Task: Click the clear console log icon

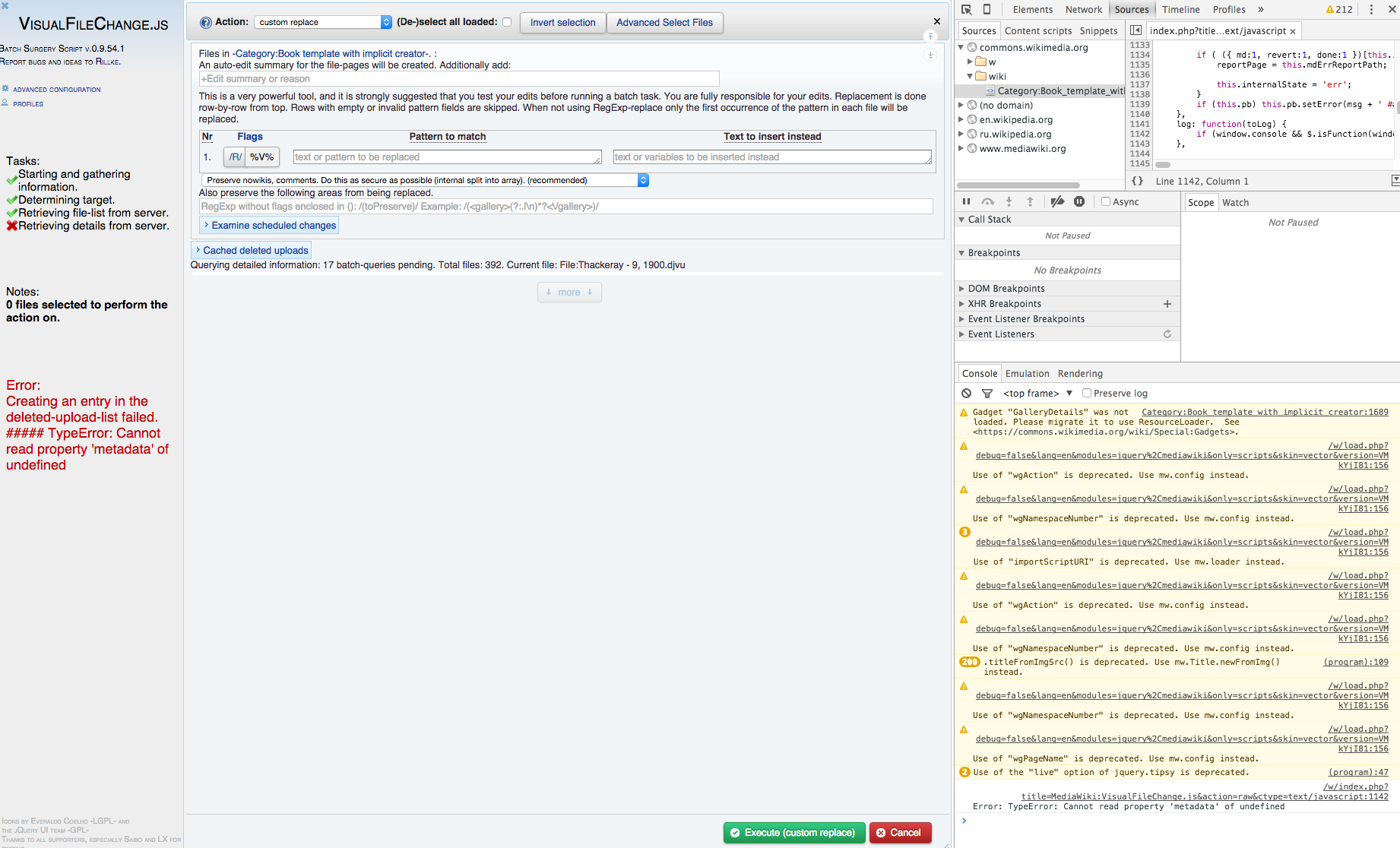Action: (x=966, y=394)
